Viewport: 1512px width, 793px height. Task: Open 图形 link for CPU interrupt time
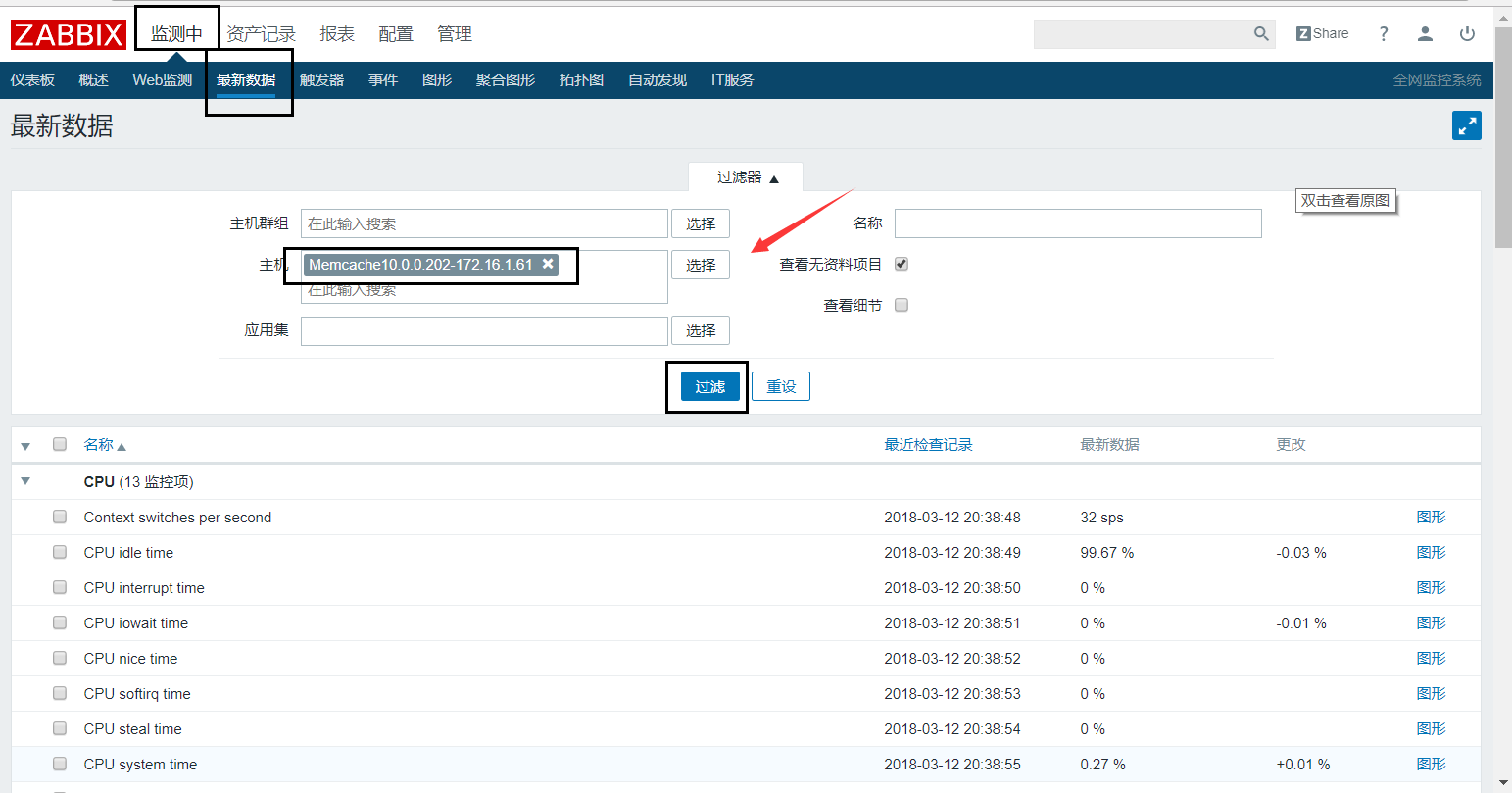pyautogui.click(x=1431, y=587)
